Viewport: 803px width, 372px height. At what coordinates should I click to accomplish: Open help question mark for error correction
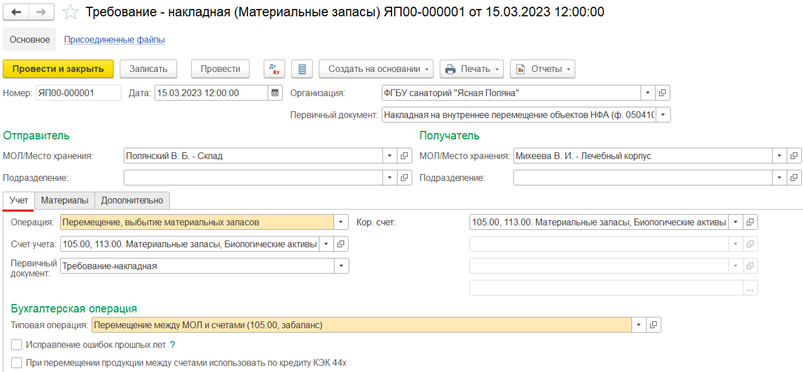point(173,344)
